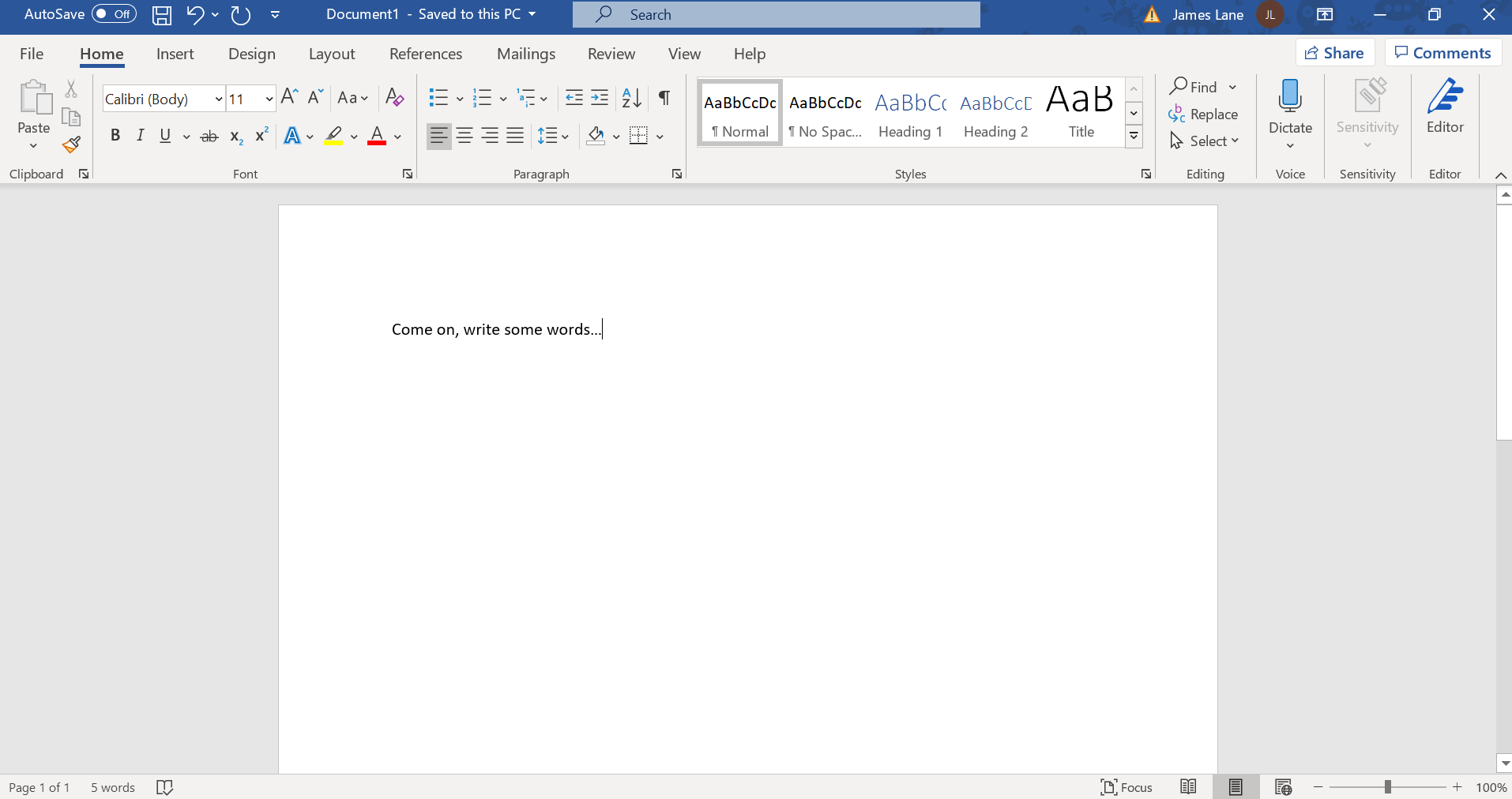Click the Strikethrough icon
Viewport: 1512px width, 799px height.
point(209,137)
